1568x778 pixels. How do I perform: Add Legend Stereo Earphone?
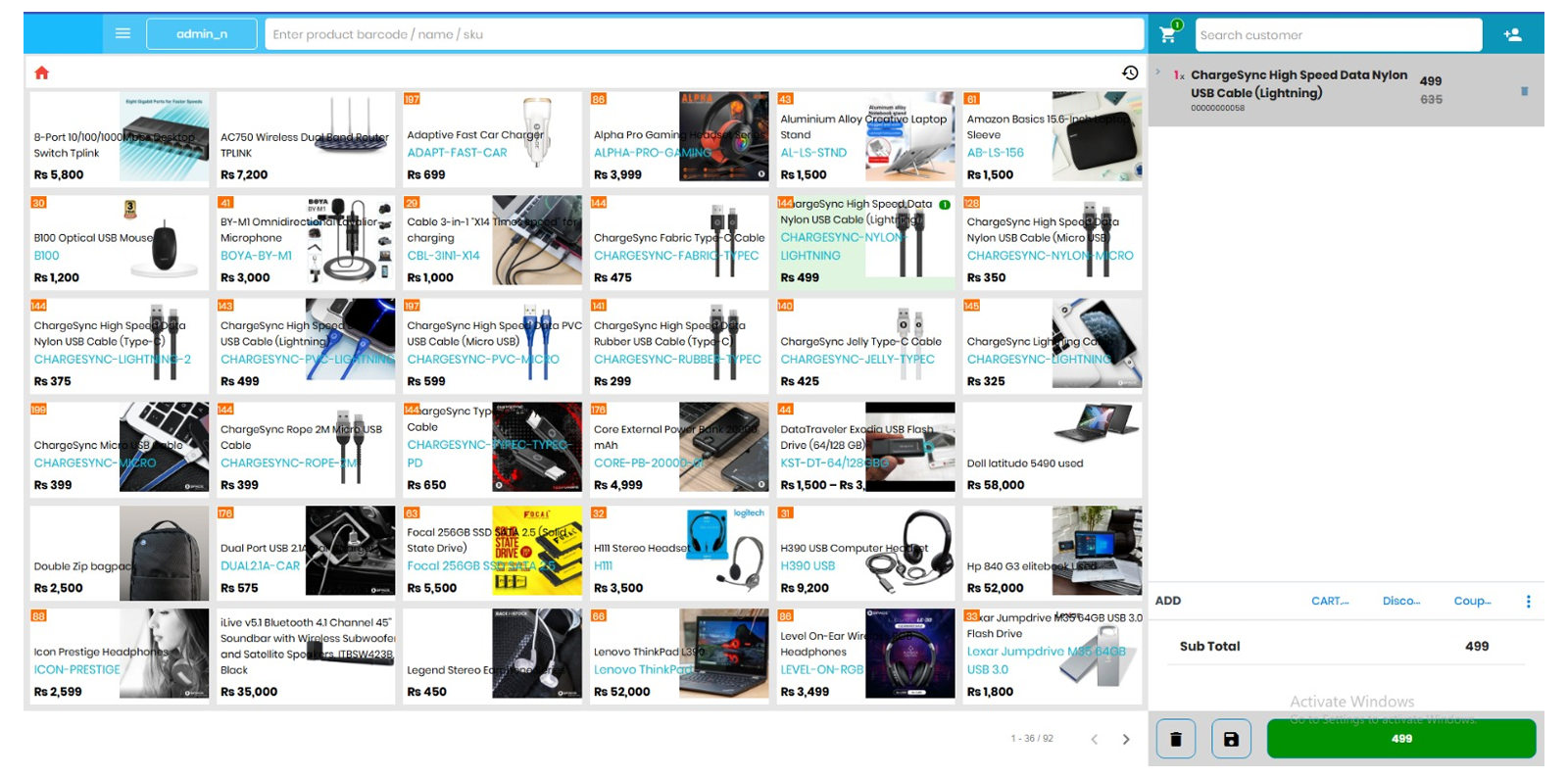click(493, 655)
